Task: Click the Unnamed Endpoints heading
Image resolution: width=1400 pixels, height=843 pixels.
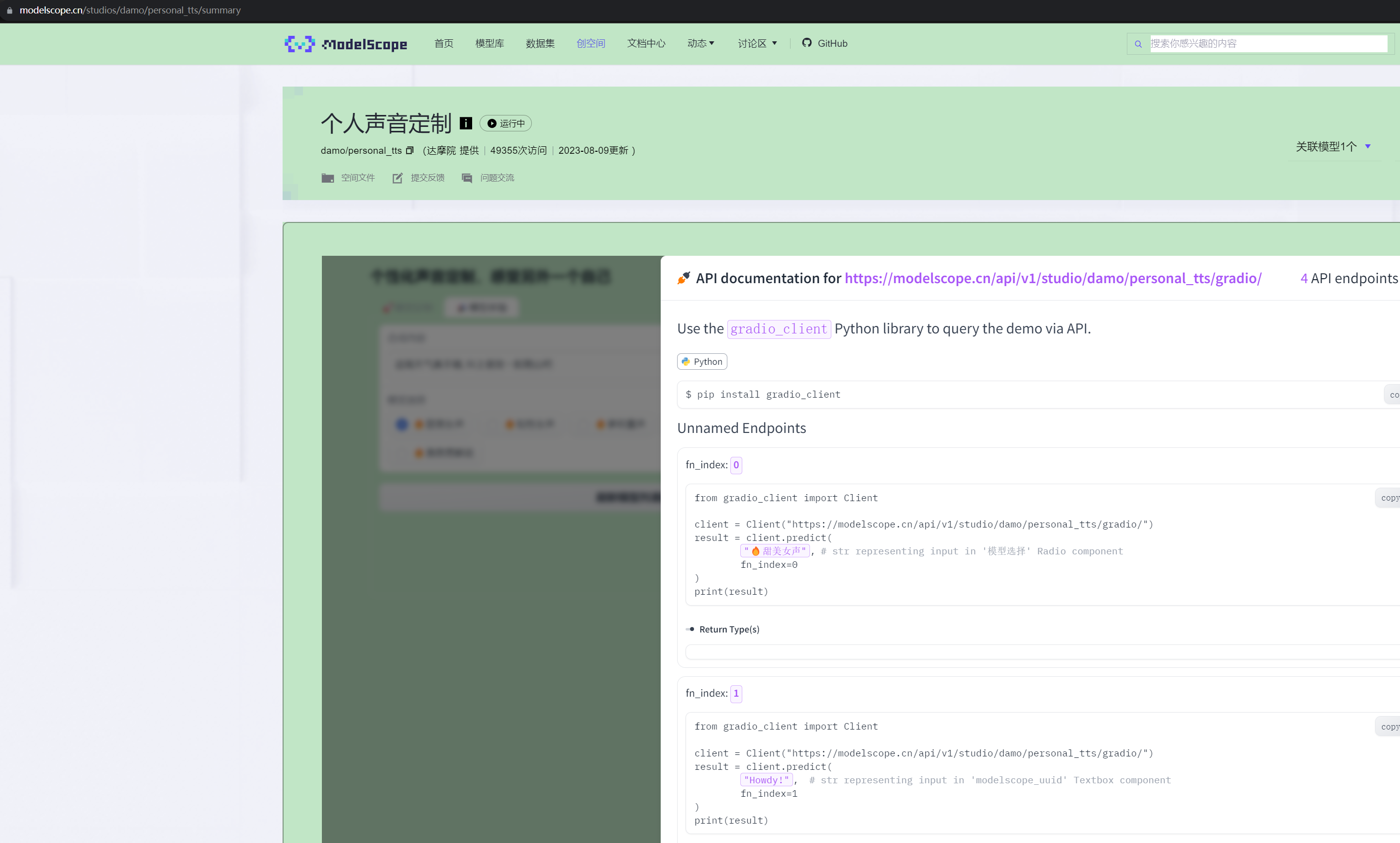Action: tap(742, 428)
